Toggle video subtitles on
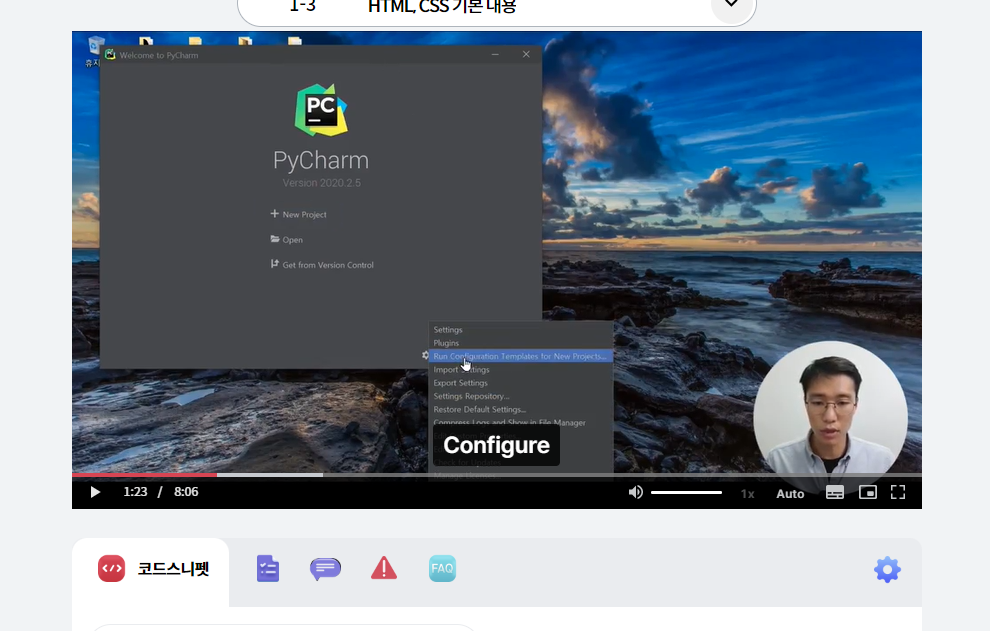This screenshot has height=631, width=990. (835, 492)
